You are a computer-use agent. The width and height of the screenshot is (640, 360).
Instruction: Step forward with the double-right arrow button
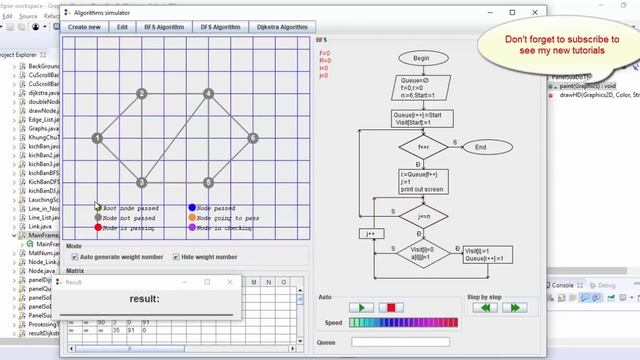[x=515, y=307]
